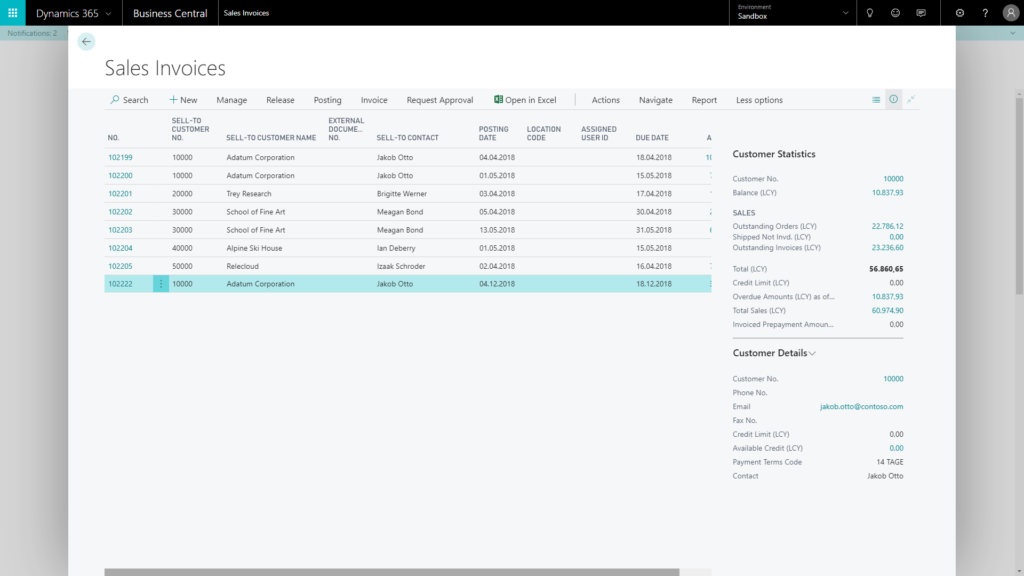Open invoice 102204
Screen dimensions: 1024x576
(120, 248)
